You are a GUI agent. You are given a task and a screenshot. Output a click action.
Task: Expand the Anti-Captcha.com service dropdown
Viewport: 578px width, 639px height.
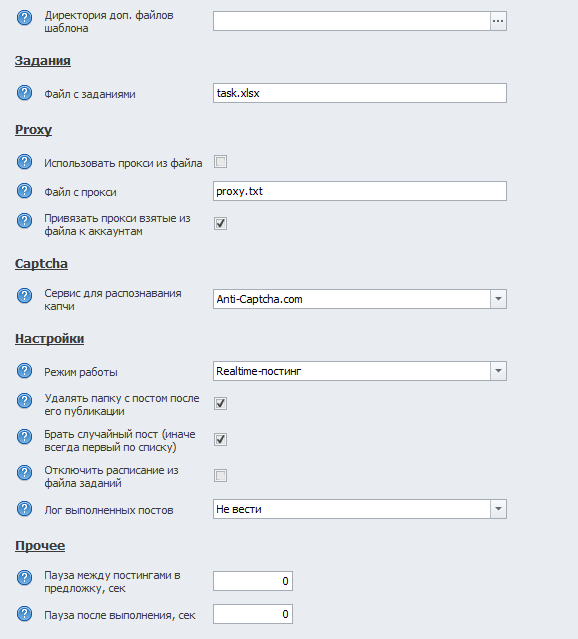[x=498, y=299]
